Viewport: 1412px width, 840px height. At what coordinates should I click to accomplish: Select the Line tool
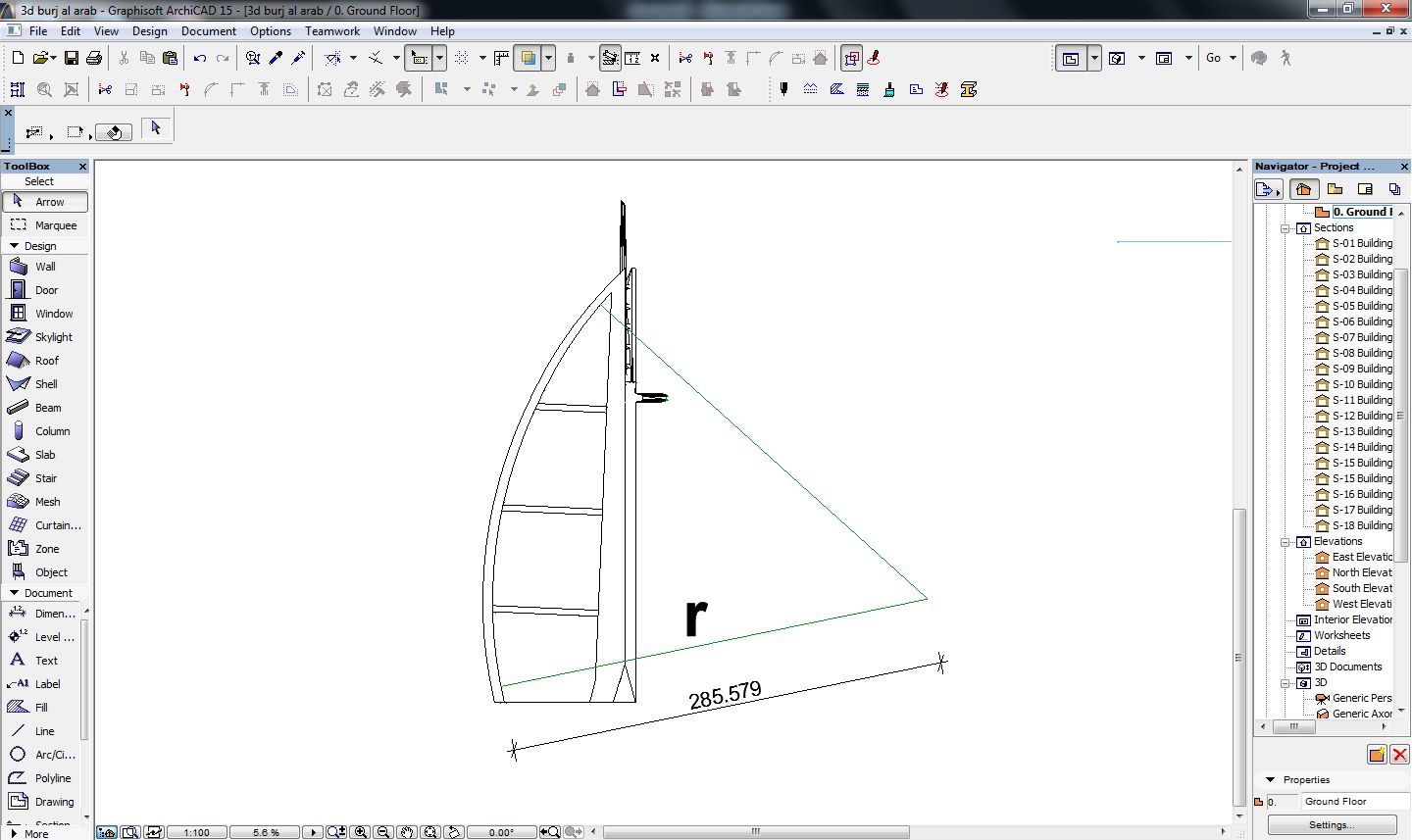pyautogui.click(x=41, y=731)
